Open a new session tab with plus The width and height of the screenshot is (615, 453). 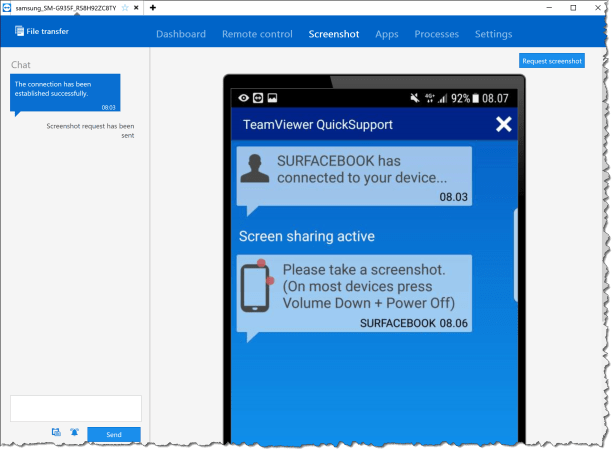point(153,7)
